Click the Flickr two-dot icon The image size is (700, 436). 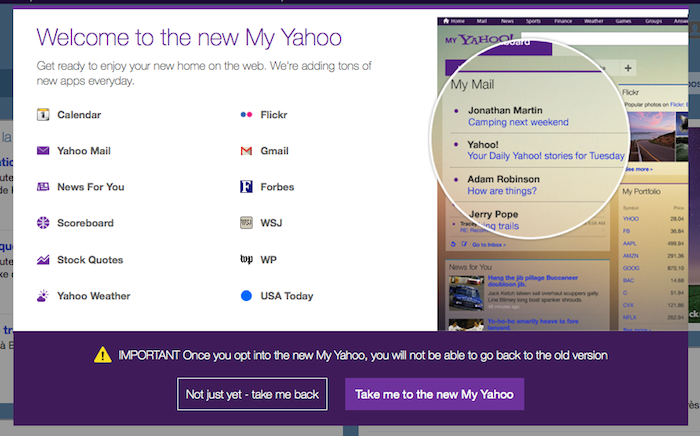click(246, 115)
